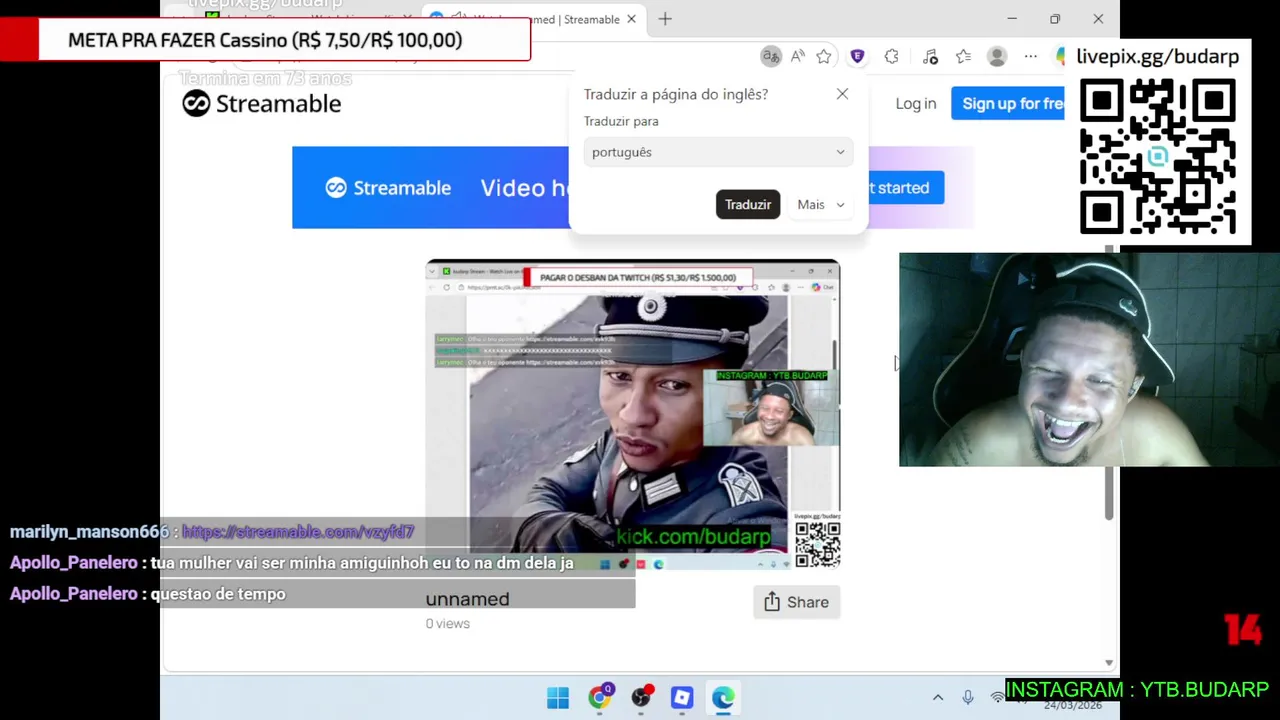Viewport: 1280px width, 720px height.
Task: Expand the Mais options dropdown
Action: tap(821, 204)
